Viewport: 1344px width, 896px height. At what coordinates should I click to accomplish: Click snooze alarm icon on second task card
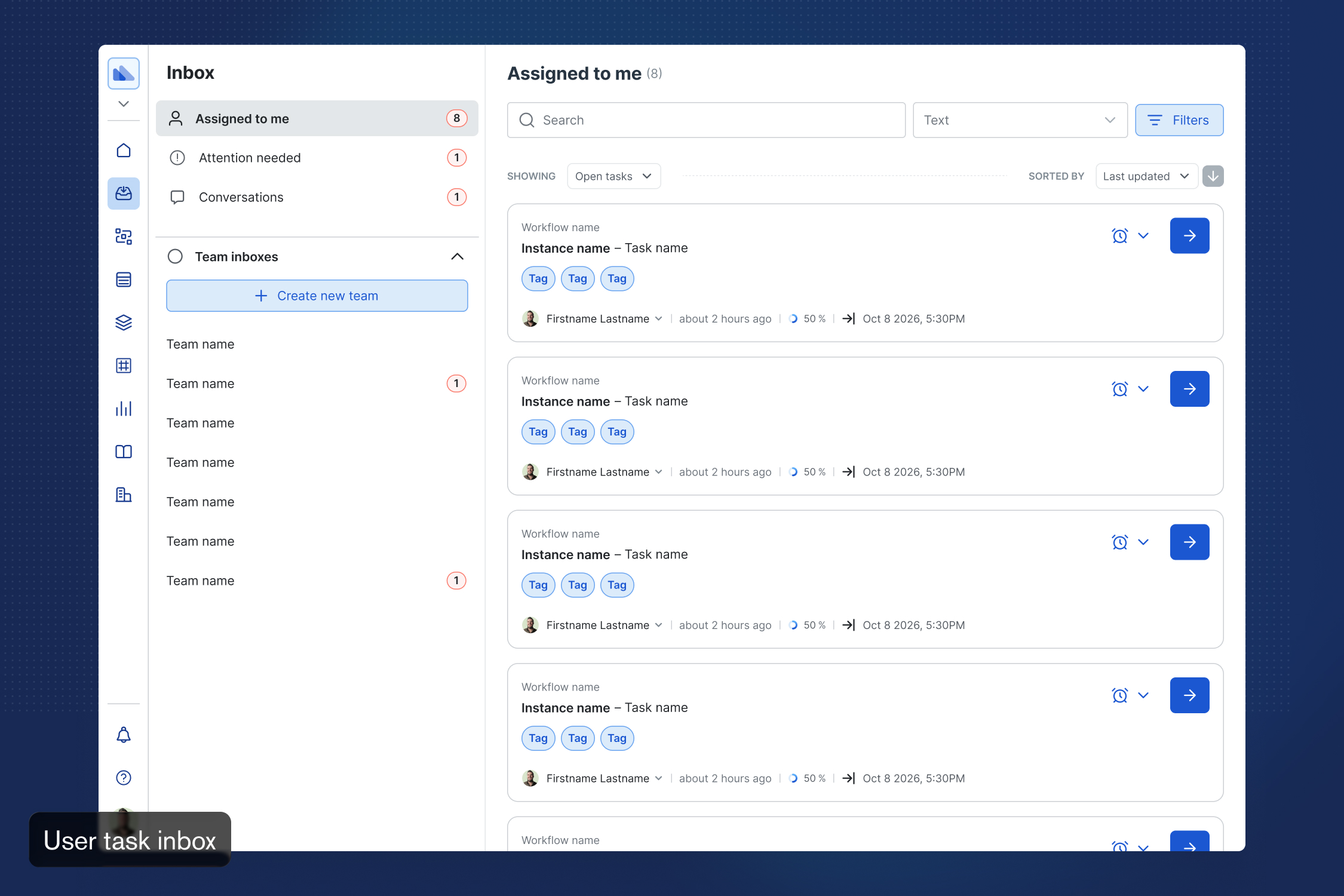click(x=1120, y=389)
